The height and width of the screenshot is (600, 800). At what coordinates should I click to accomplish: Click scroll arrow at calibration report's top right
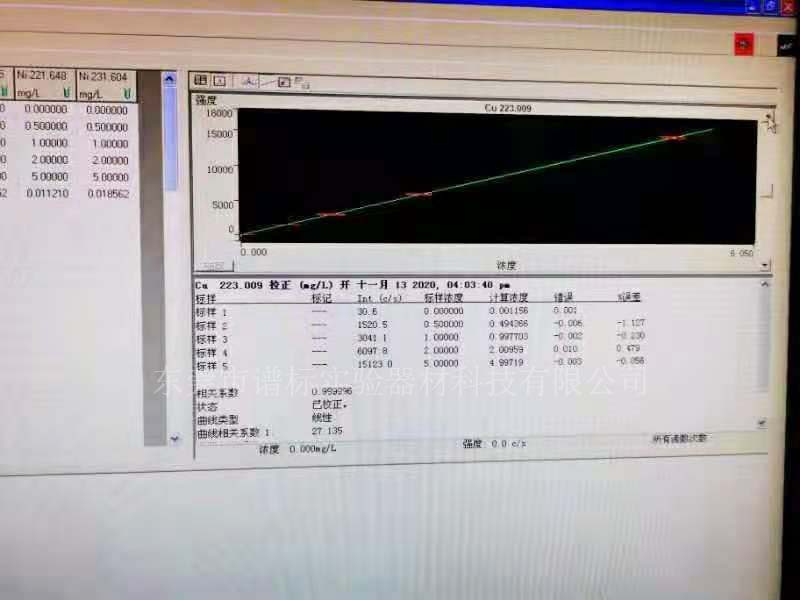click(765, 284)
